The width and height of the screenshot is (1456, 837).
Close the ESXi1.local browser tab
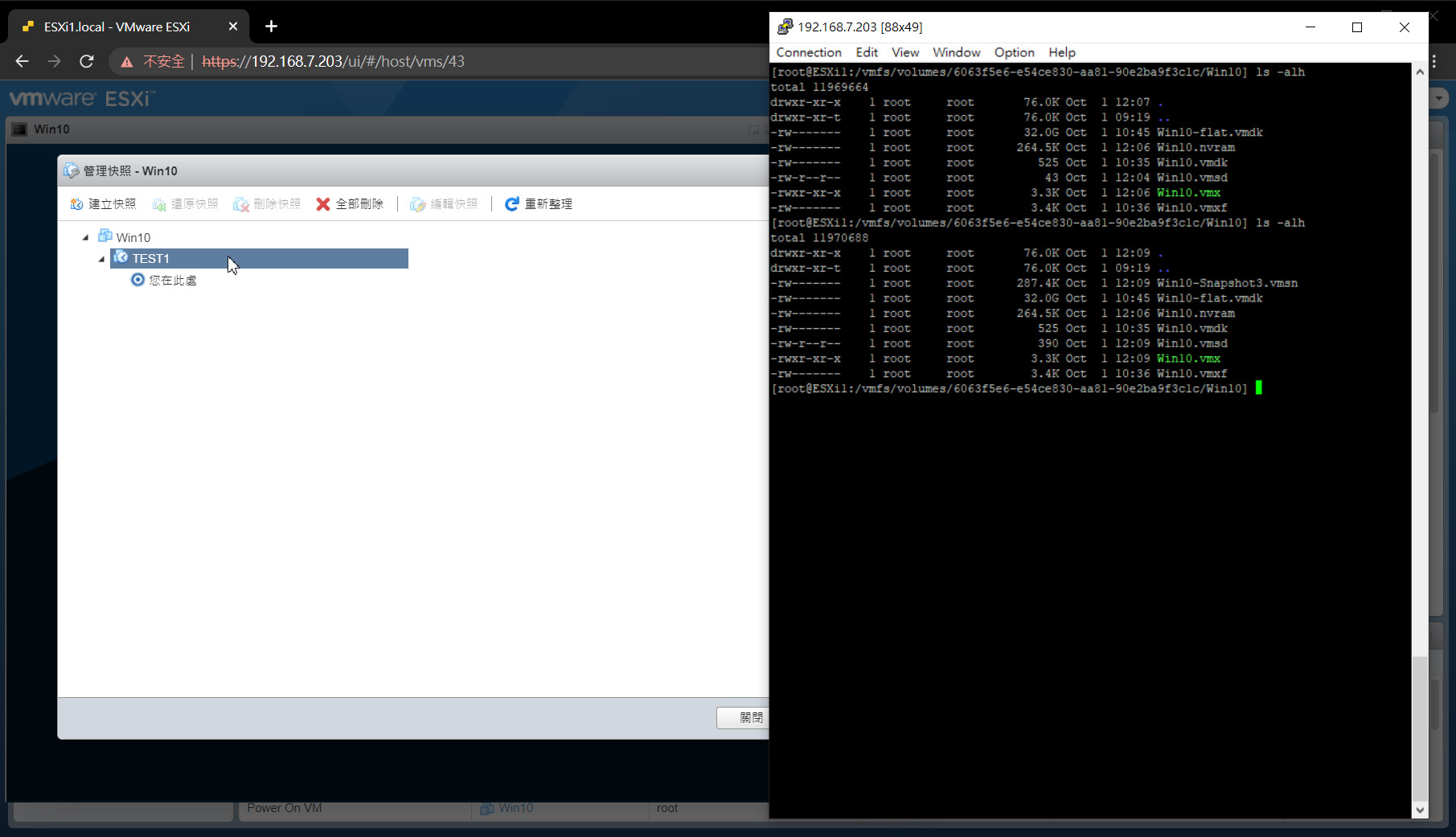[233, 27]
